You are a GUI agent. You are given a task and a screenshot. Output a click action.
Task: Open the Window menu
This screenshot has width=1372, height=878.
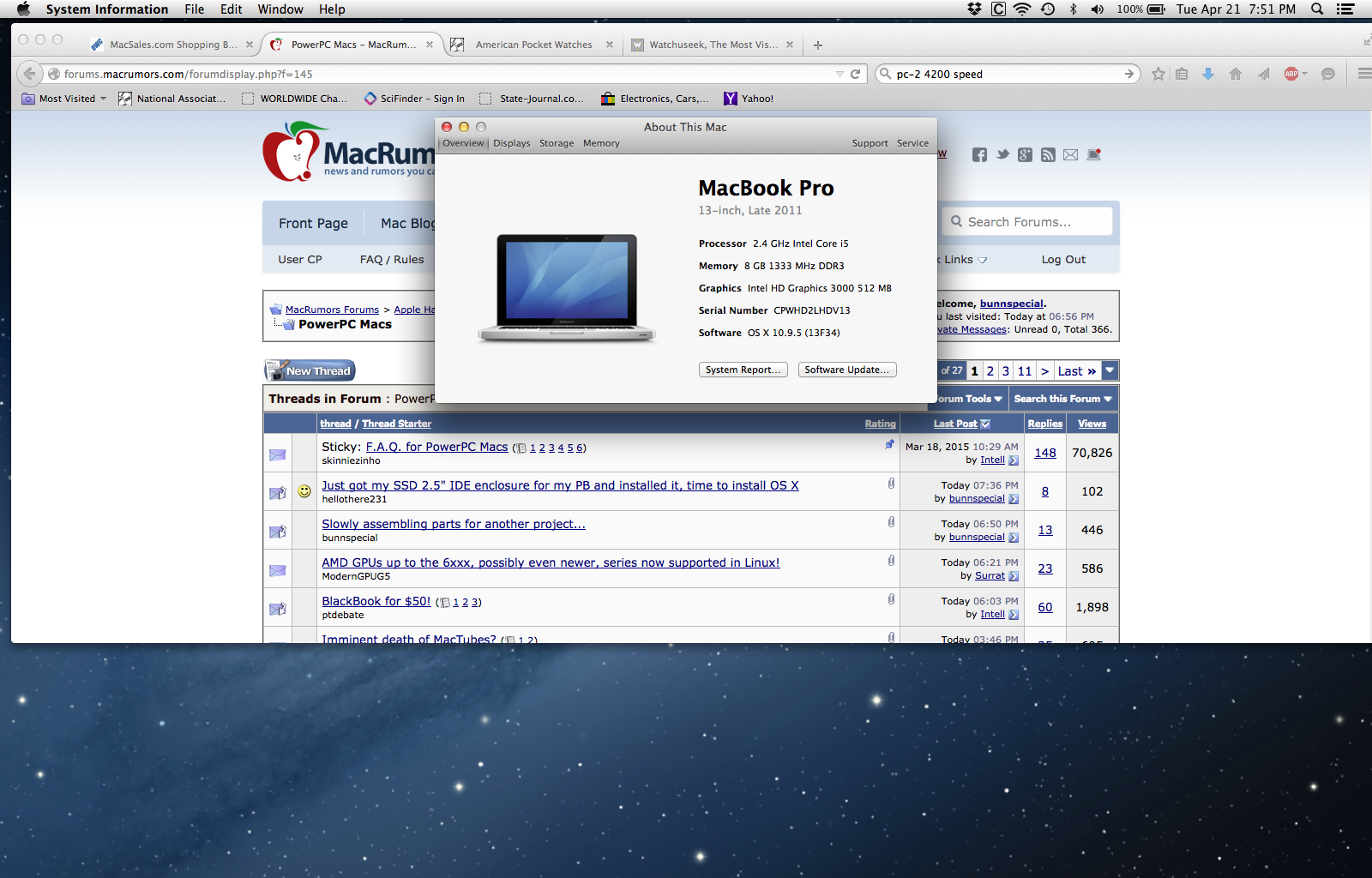pos(280,9)
